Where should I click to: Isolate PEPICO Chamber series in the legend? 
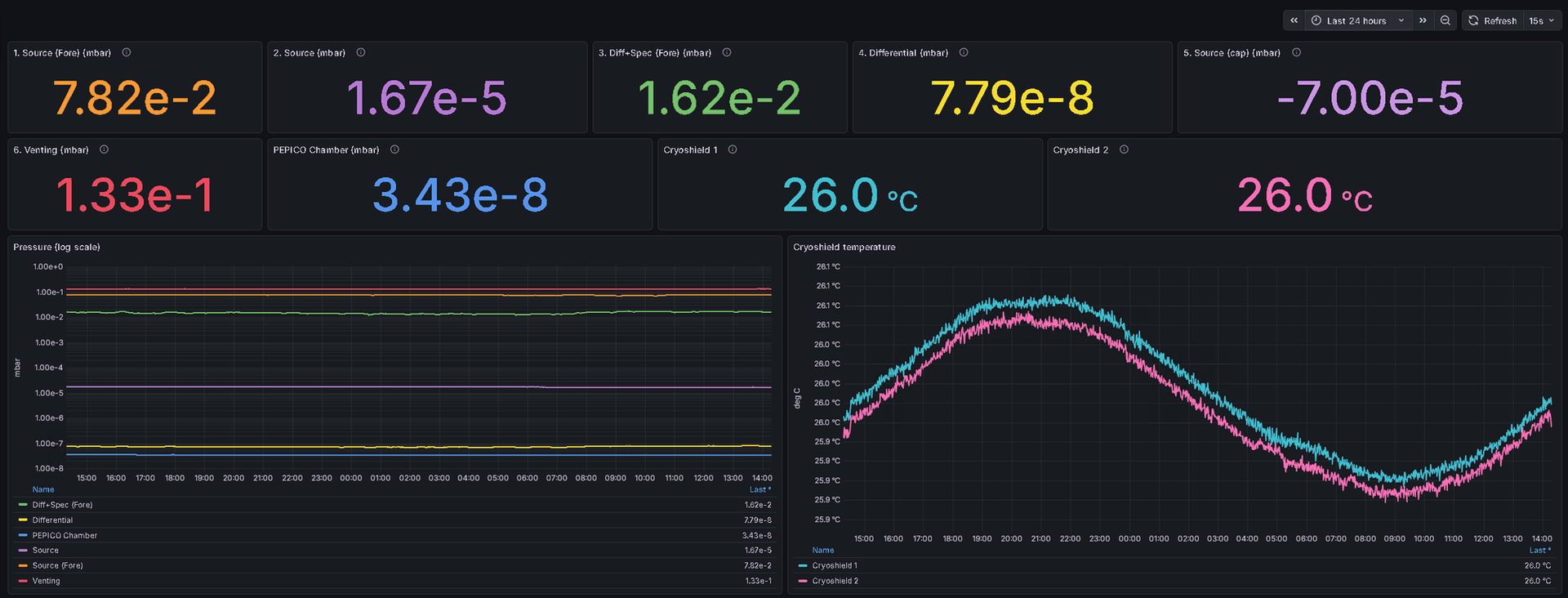(65, 536)
